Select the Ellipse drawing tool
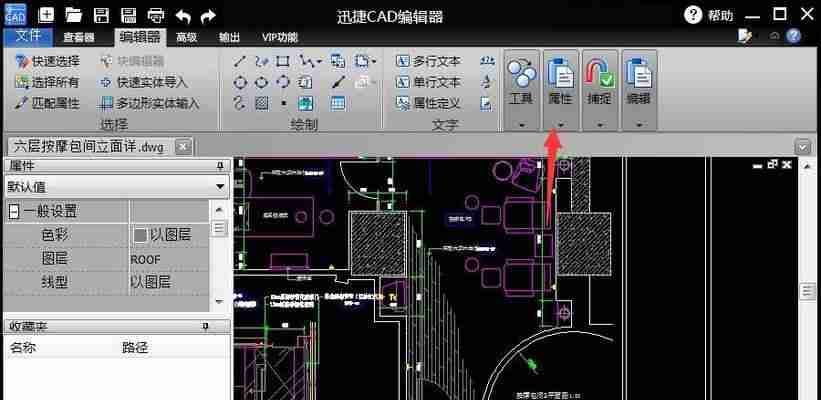This screenshot has width=821, height=400. [261, 82]
